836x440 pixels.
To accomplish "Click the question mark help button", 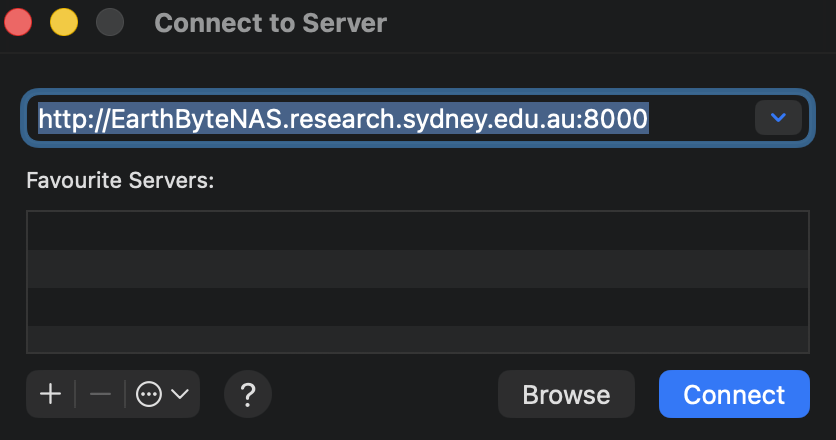I will [x=248, y=394].
